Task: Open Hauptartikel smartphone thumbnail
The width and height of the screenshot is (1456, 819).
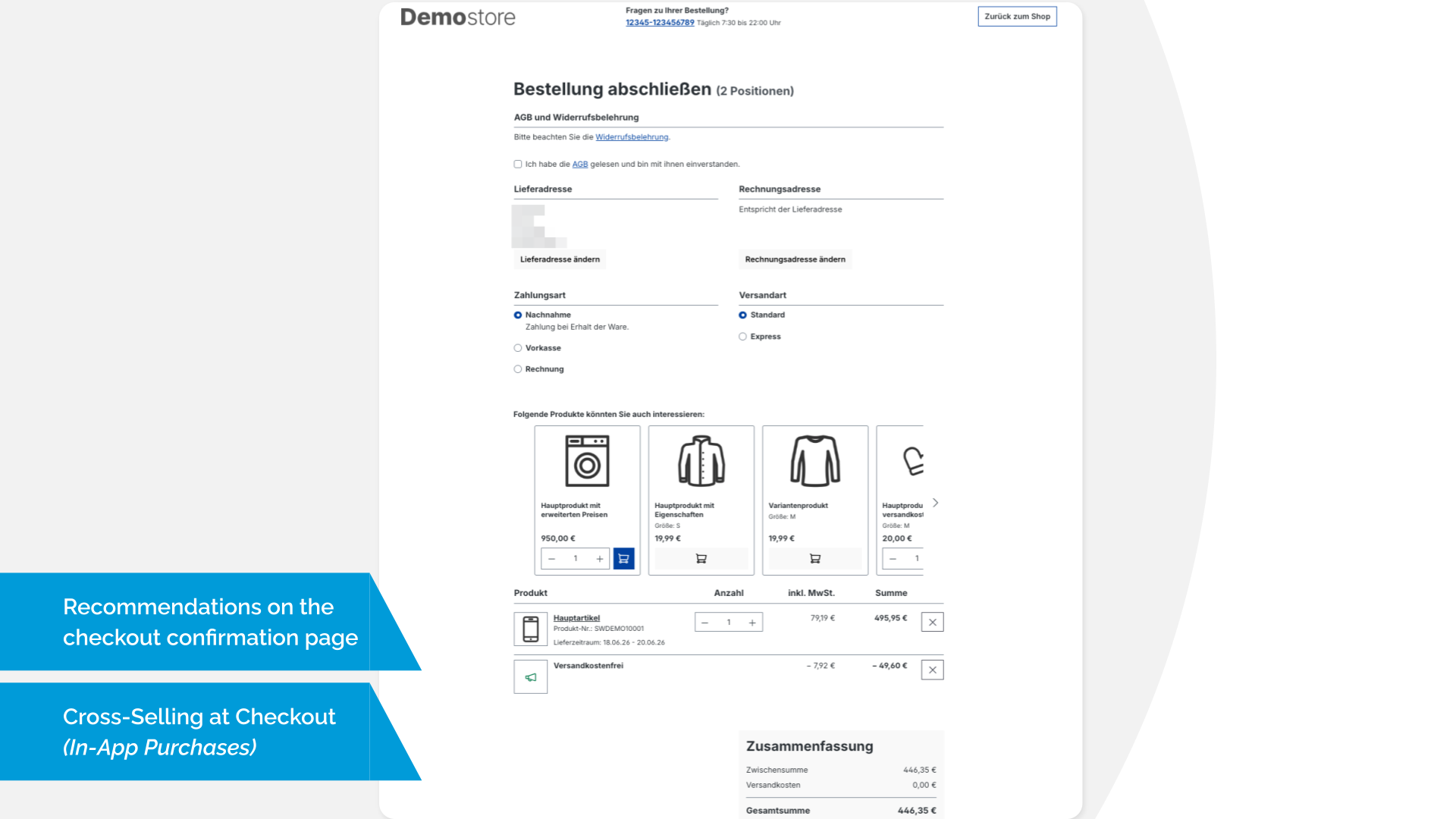Action: click(x=531, y=629)
